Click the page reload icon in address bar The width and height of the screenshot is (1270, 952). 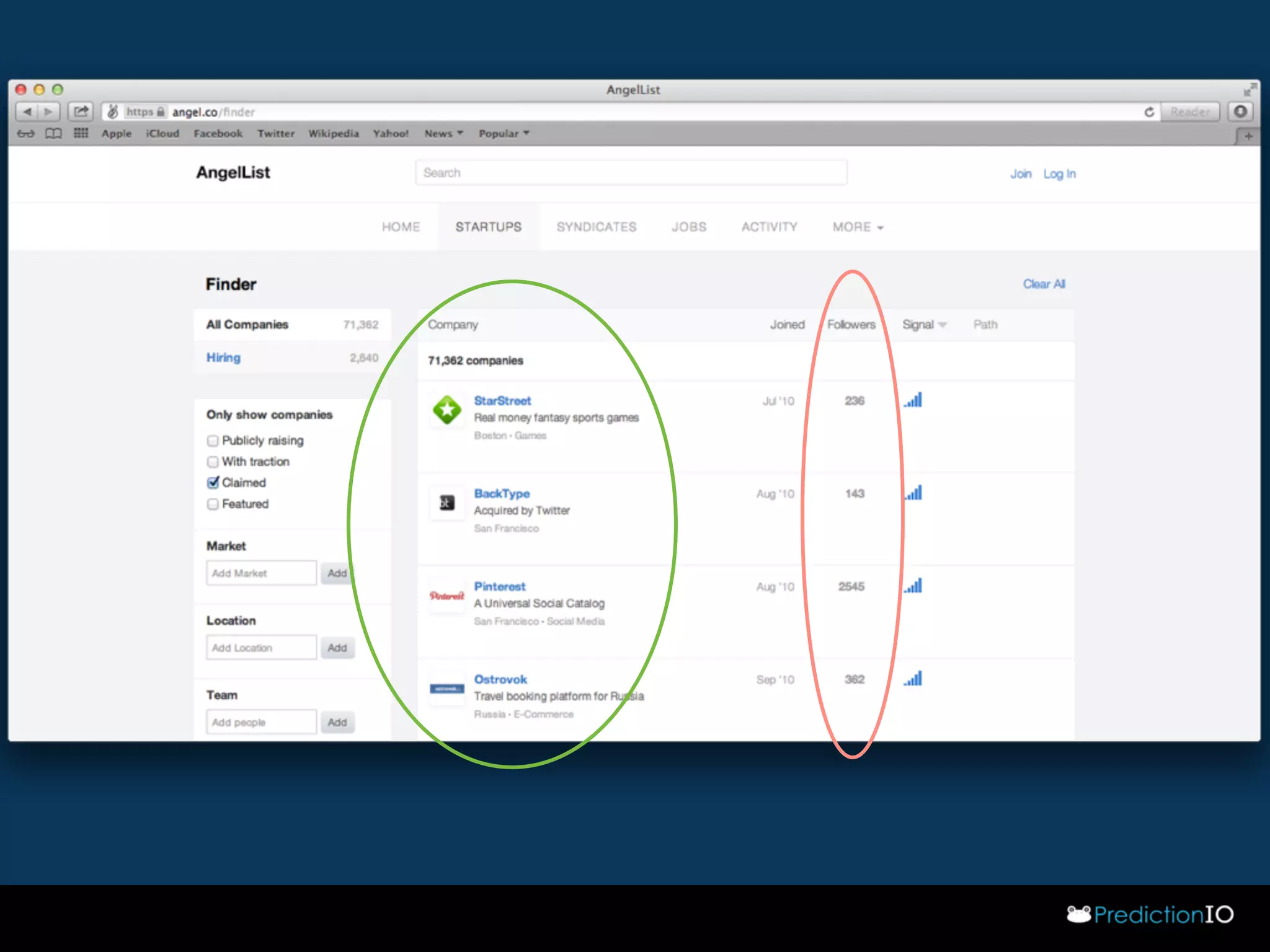pyautogui.click(x=1148, y=112)
